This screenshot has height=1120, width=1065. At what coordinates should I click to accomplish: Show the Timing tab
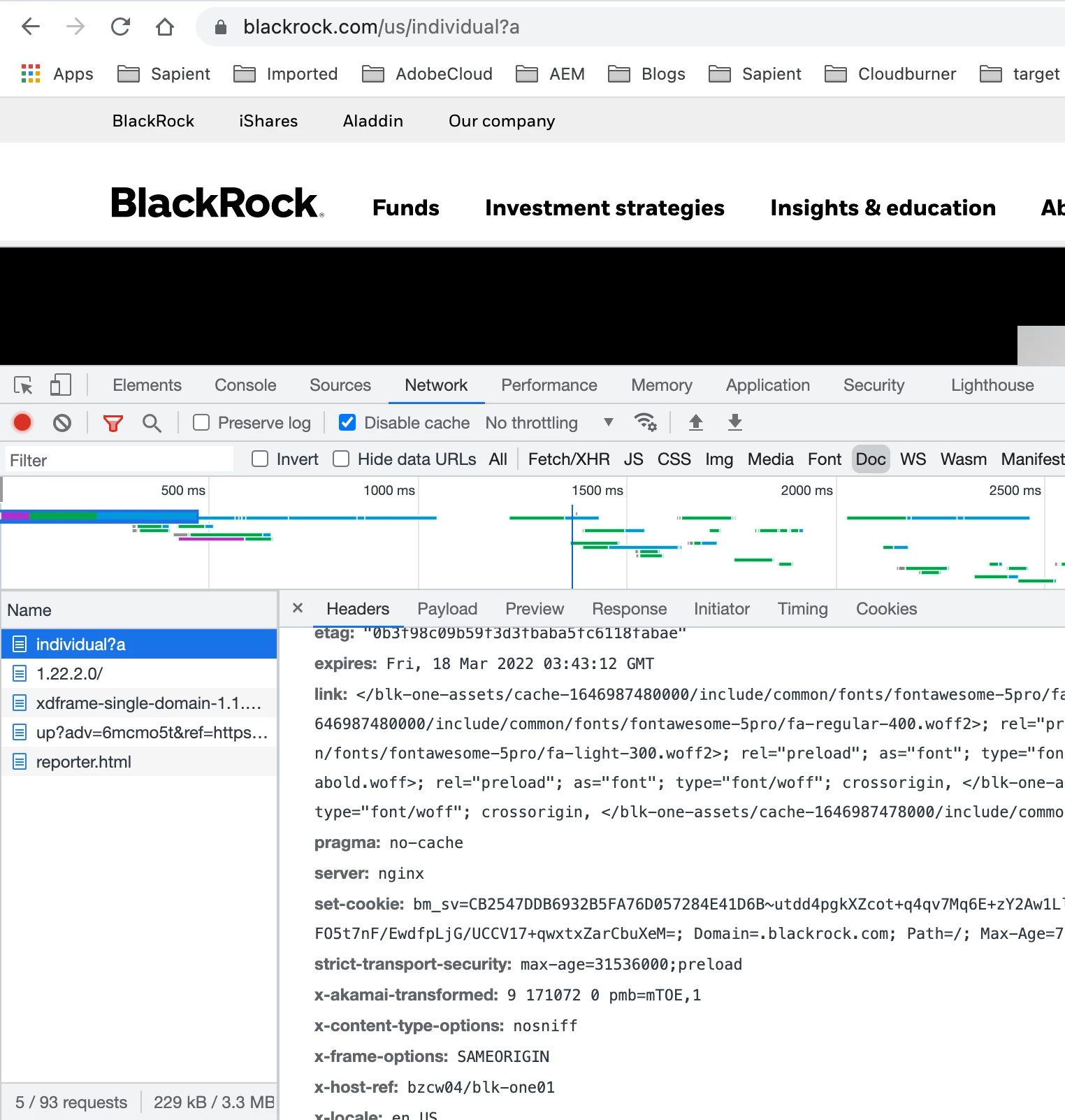[x=802, y=609]
